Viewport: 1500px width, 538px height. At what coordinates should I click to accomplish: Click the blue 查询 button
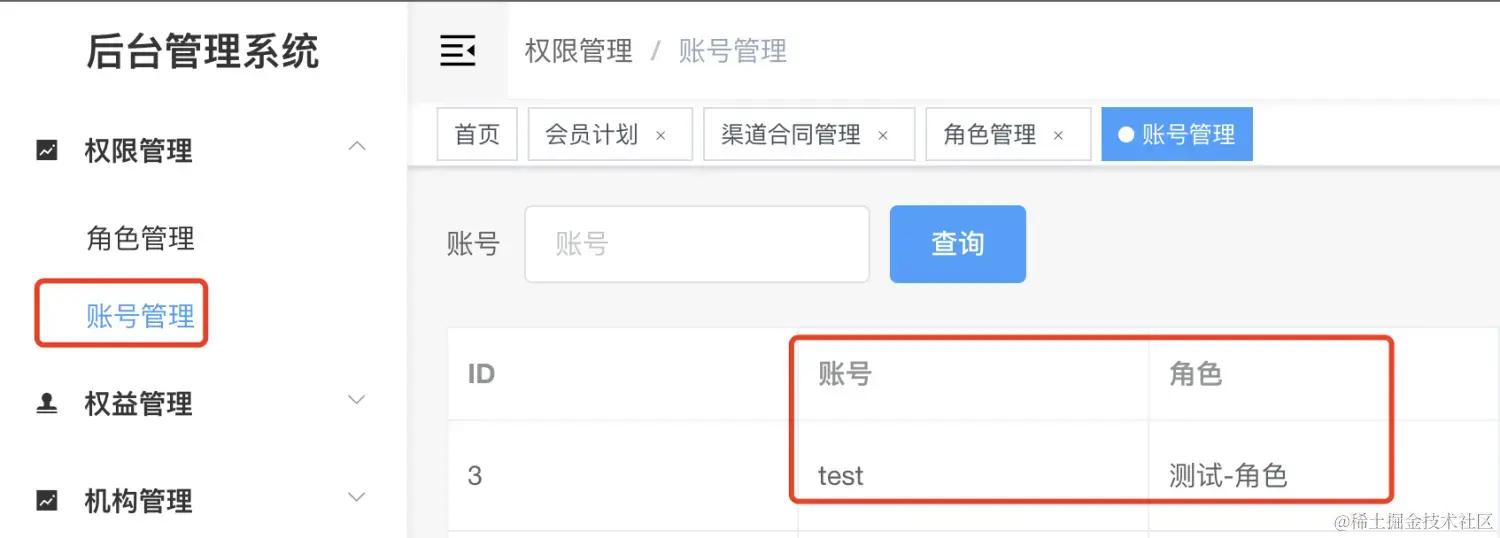(958, 244)
